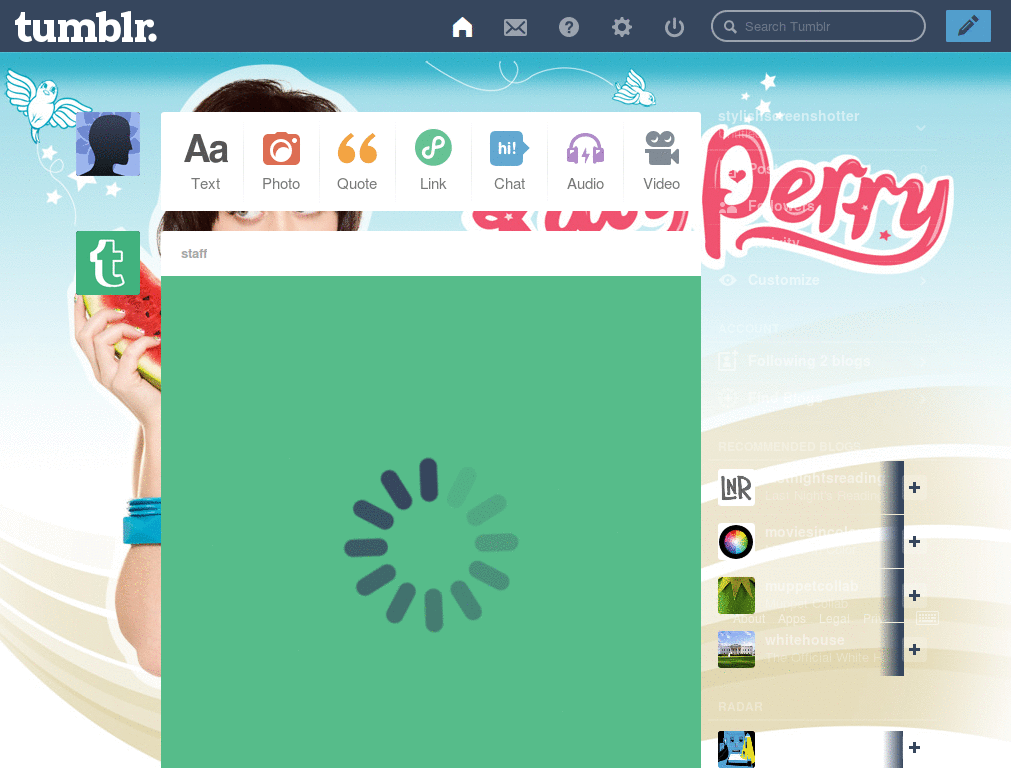Viewport: 1024px width, 768px height.
Task: Create a new Text post
Action: point(206,161)
